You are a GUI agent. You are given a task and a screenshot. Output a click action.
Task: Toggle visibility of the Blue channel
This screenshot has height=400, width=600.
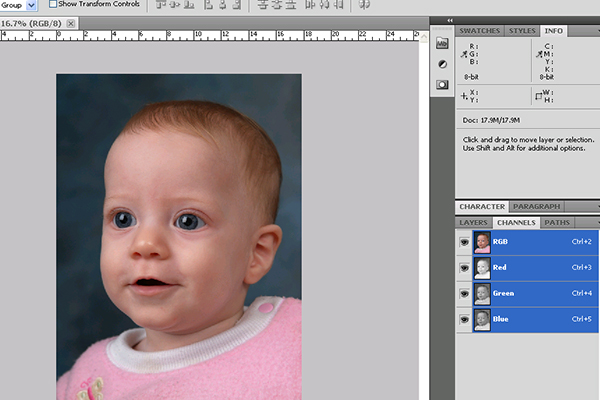[464, 319]
